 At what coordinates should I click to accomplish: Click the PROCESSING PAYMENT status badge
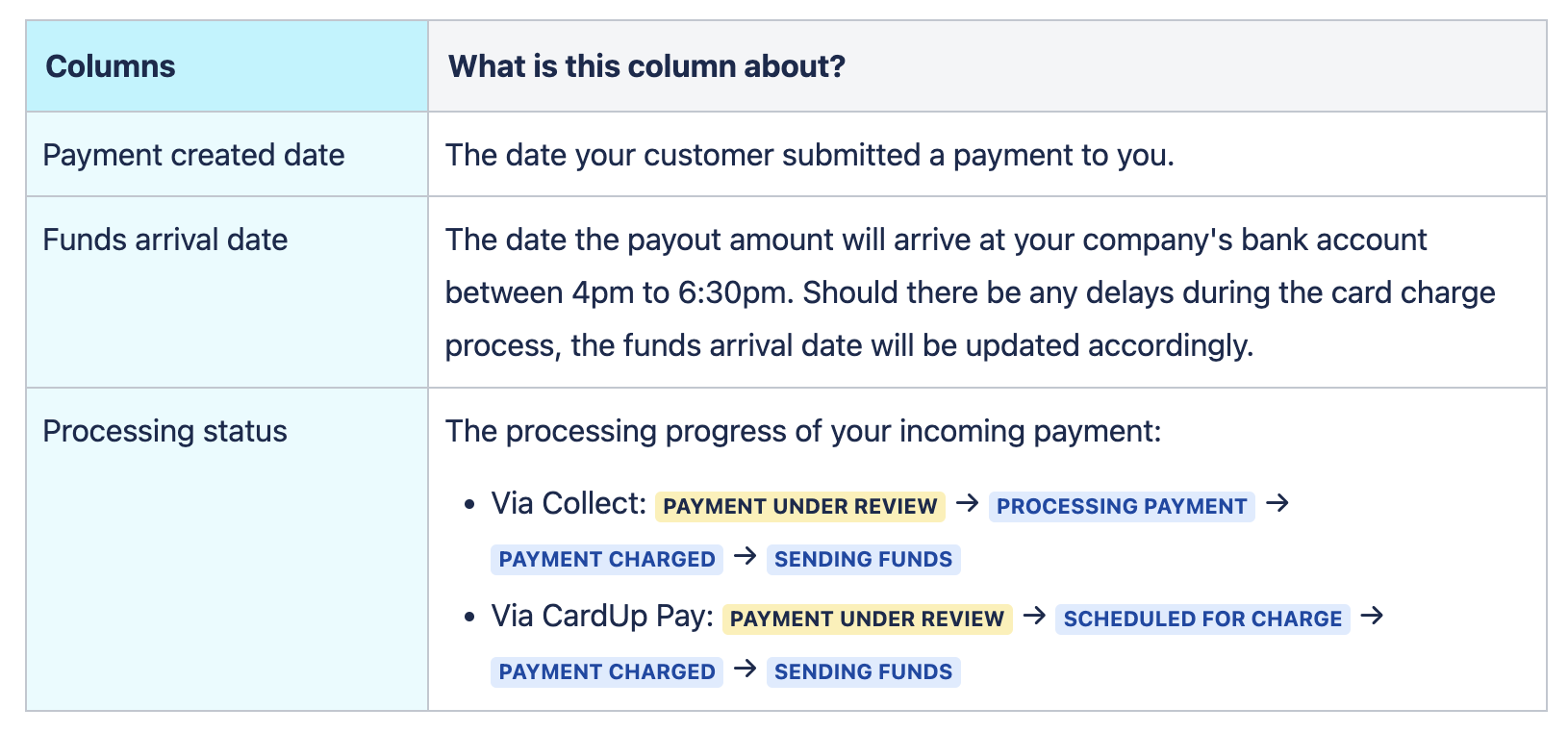point(1122,506)
